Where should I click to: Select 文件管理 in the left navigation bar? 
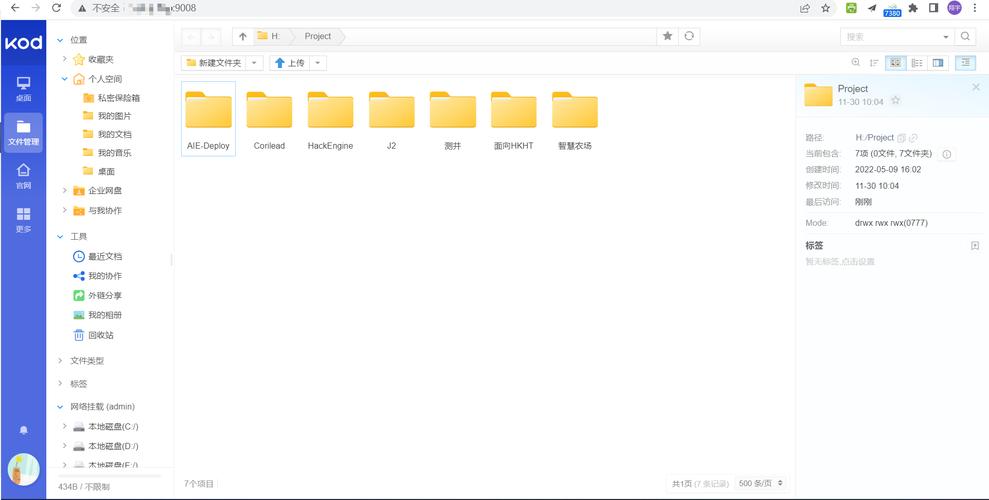pyautogui.click(x=23, y=132)
